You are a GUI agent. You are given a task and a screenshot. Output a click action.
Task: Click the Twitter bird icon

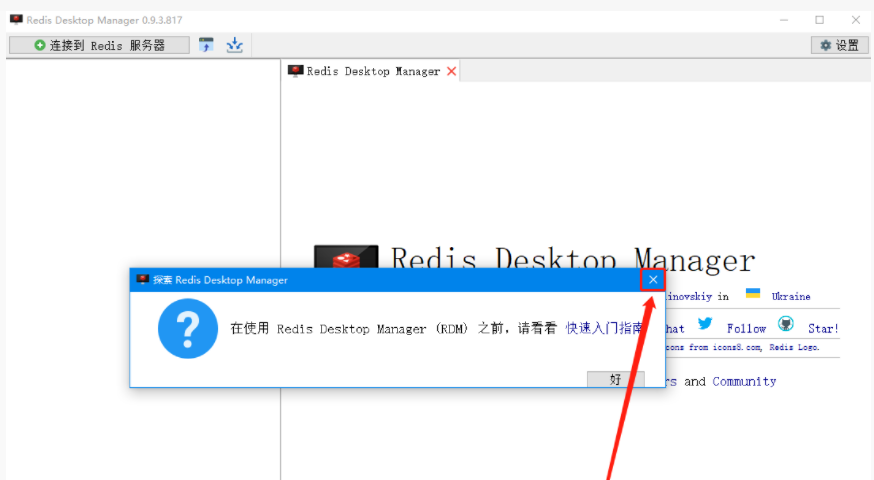click(x=705, y=324)
